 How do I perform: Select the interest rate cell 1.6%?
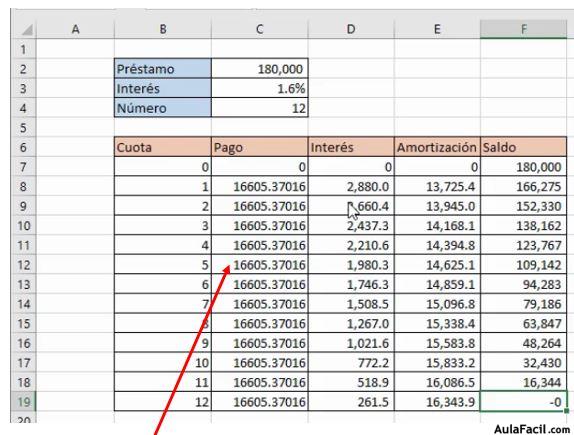(x=260, y=88)
